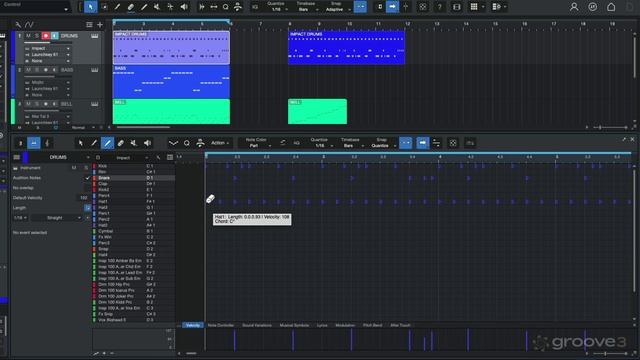
Task: Select Arrow tool in the editor toolbar
Action: click(x=80, y=143)
